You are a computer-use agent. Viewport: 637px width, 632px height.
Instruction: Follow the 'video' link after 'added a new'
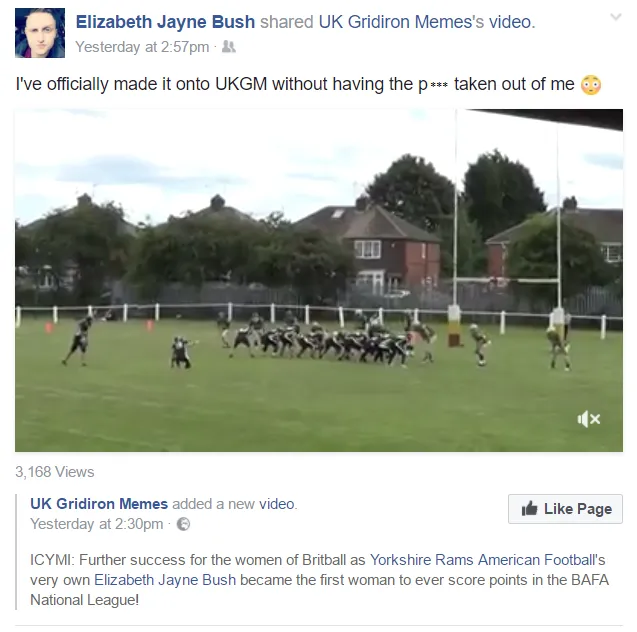tap(276, 504)
